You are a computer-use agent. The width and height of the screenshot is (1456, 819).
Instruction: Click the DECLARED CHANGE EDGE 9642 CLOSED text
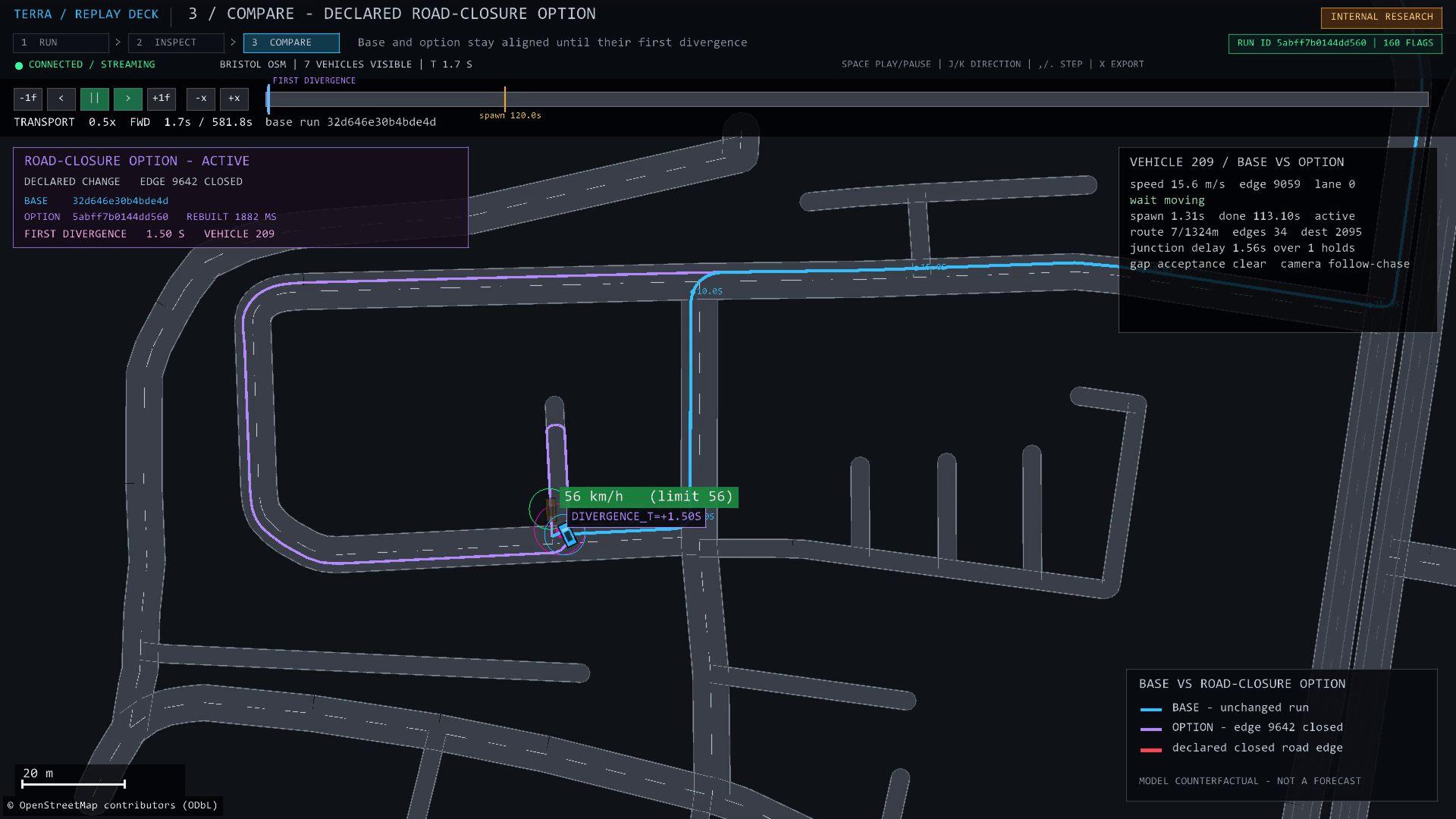point(133,182)
